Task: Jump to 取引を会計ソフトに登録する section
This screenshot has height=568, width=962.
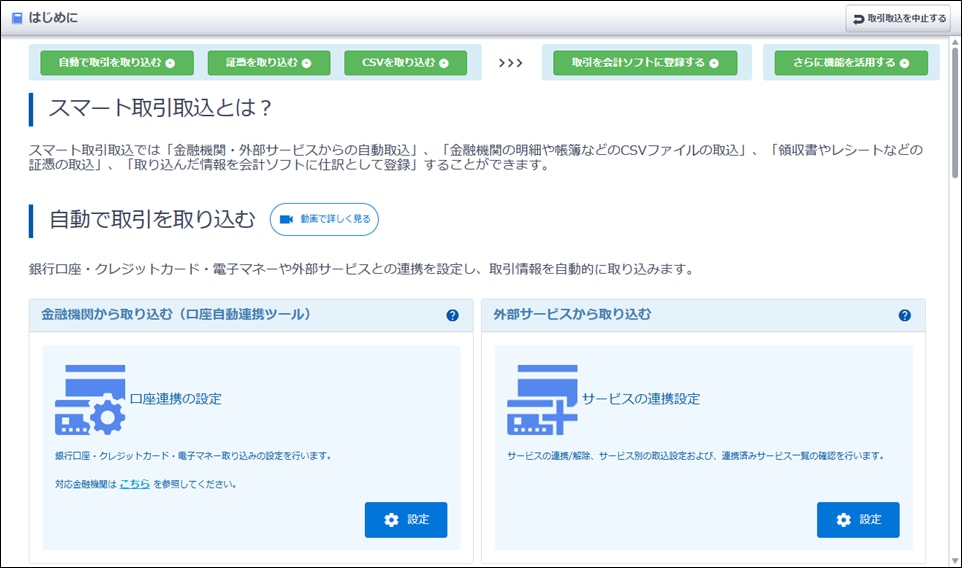Action: coord(645,63)
